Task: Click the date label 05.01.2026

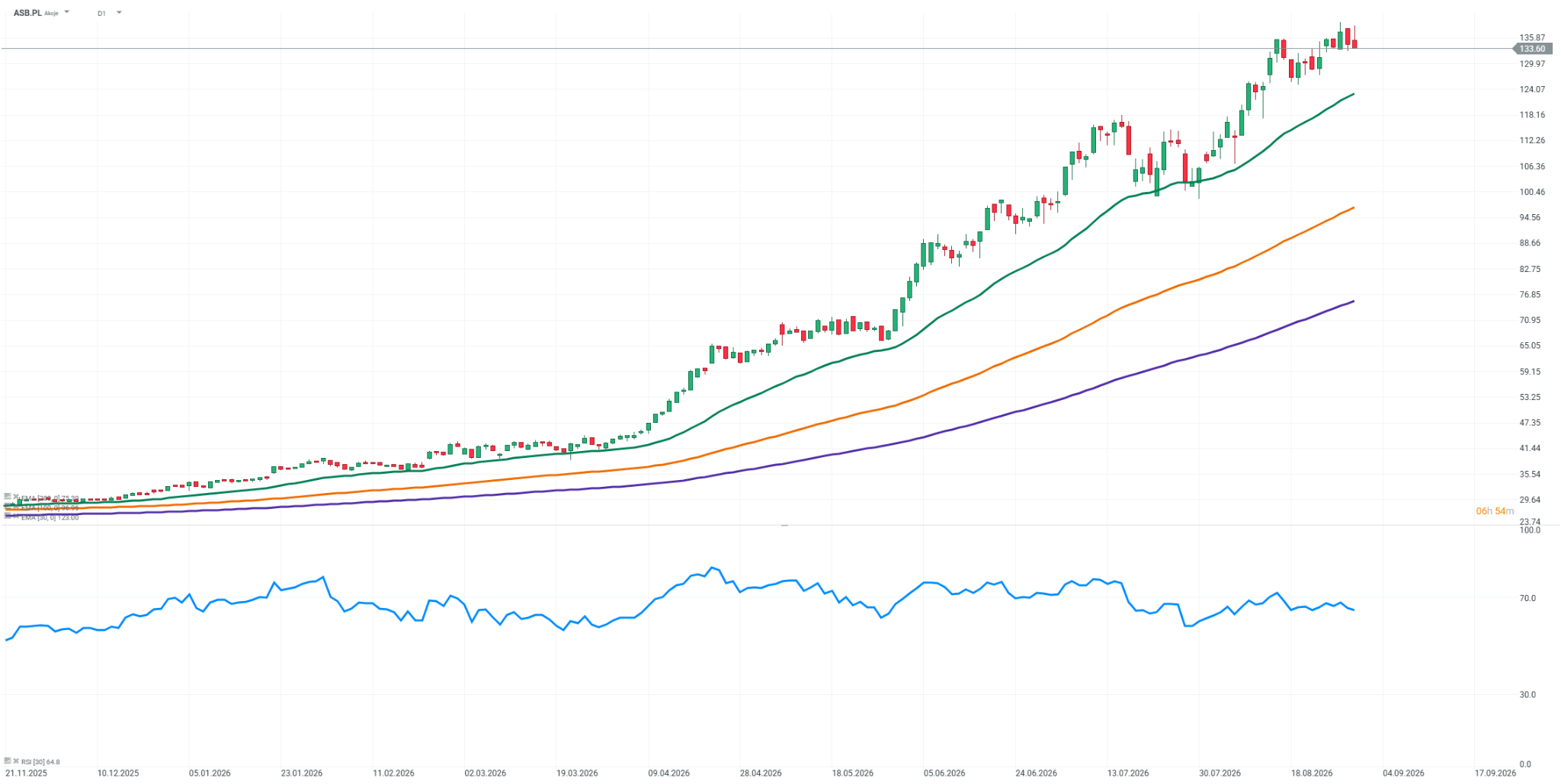Action: point(210,773)
